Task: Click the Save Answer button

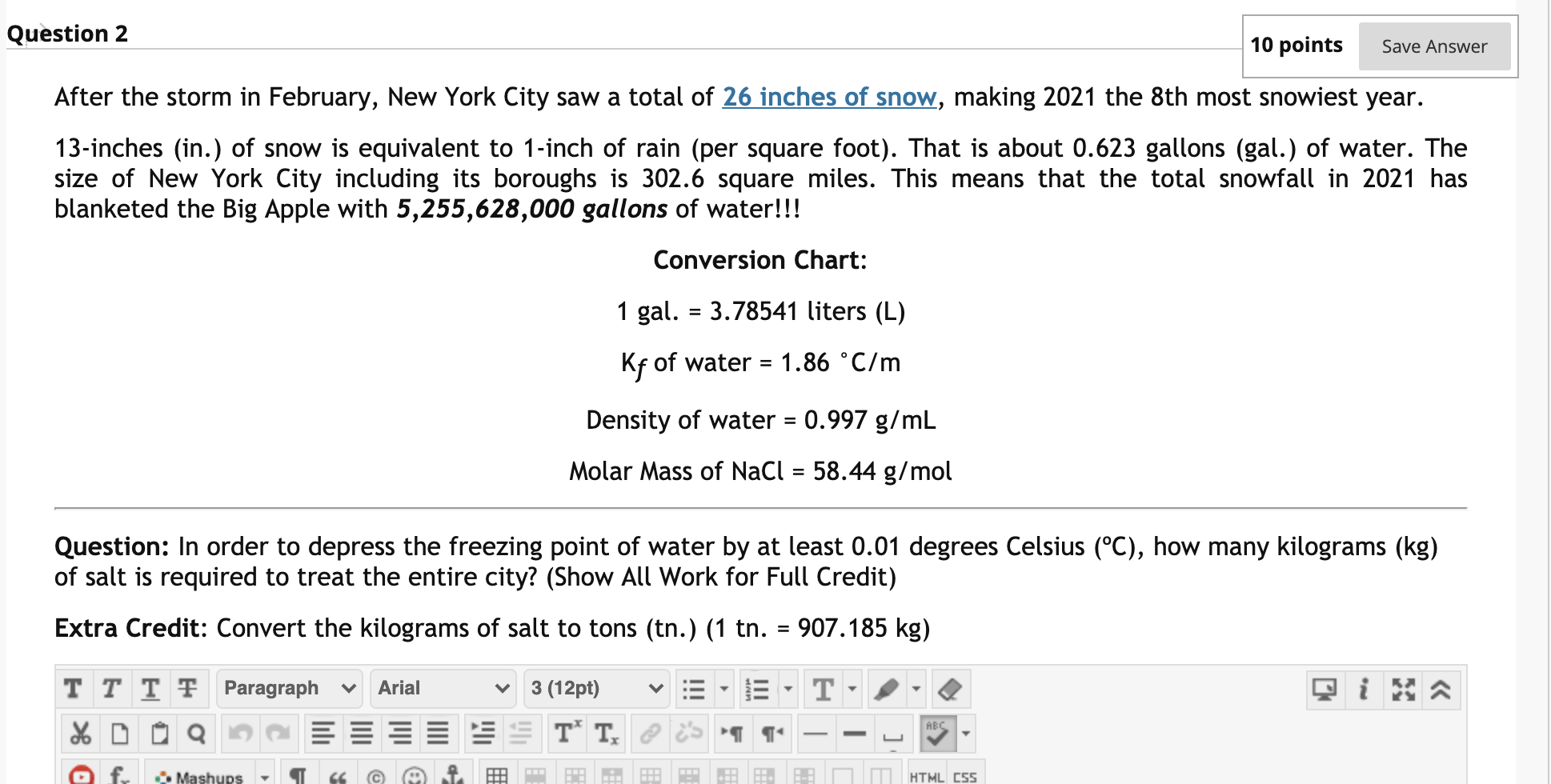Action: point(1434,46)
